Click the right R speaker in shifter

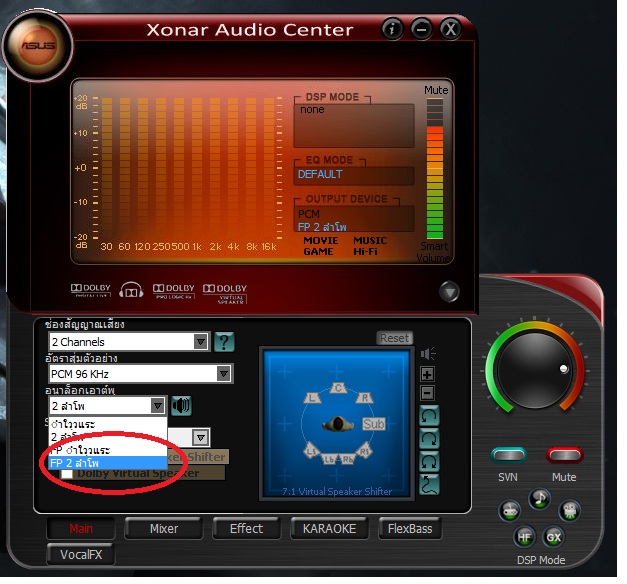364,398
